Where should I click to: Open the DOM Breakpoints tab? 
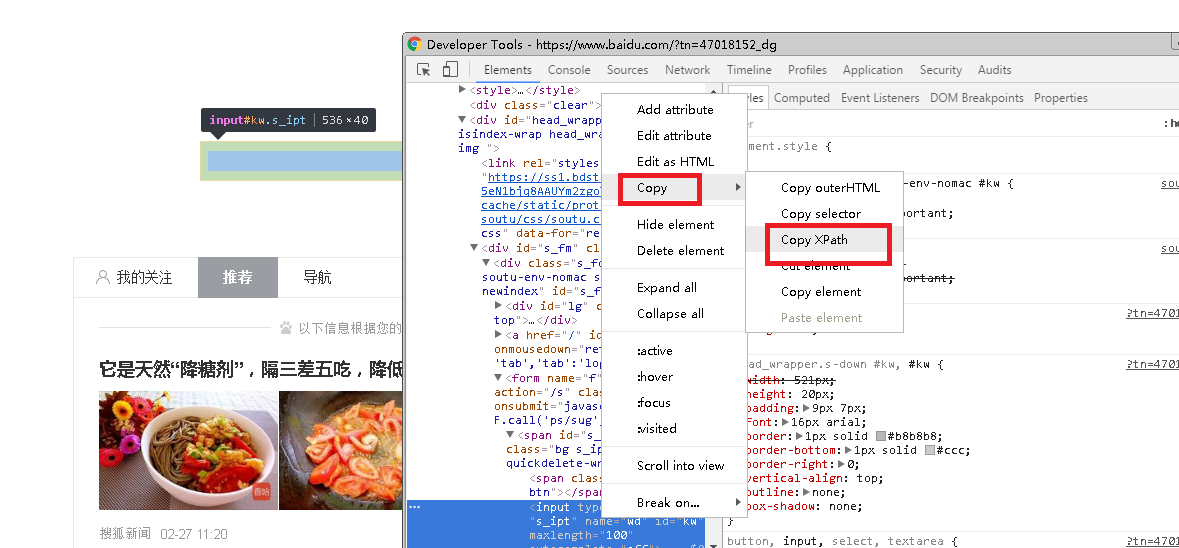point(977,98)
